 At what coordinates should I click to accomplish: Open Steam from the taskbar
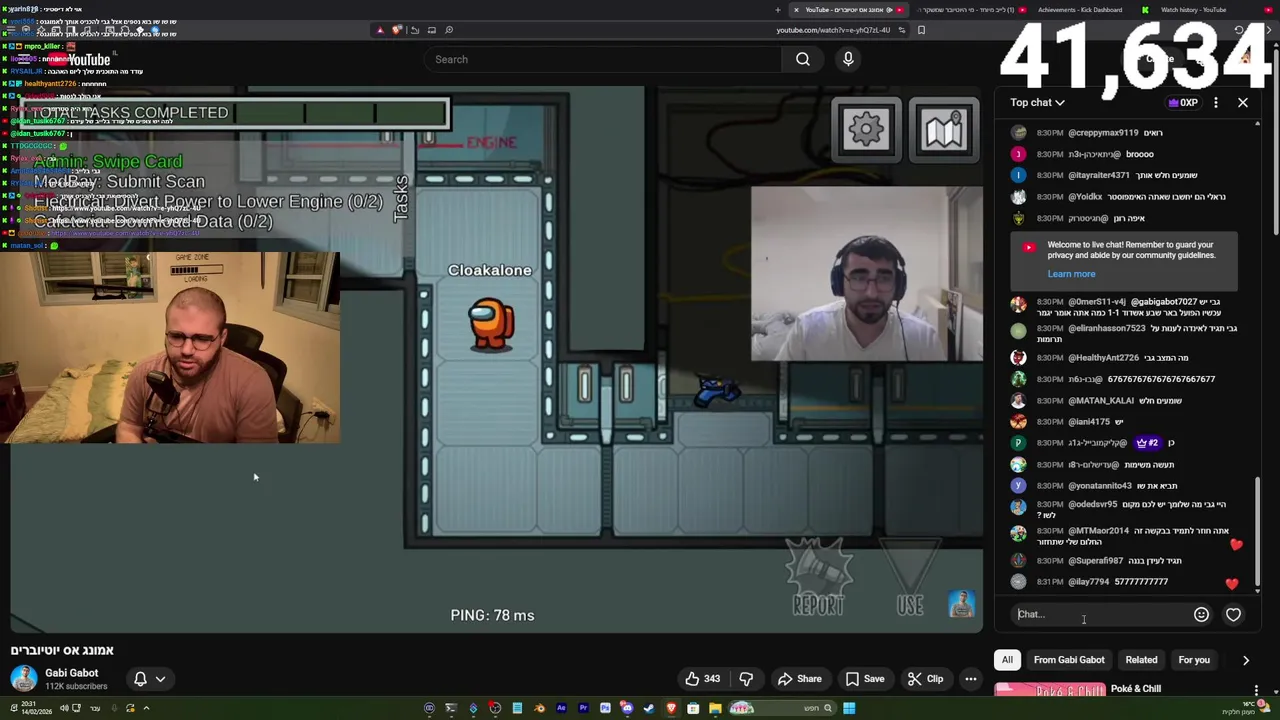649,708
